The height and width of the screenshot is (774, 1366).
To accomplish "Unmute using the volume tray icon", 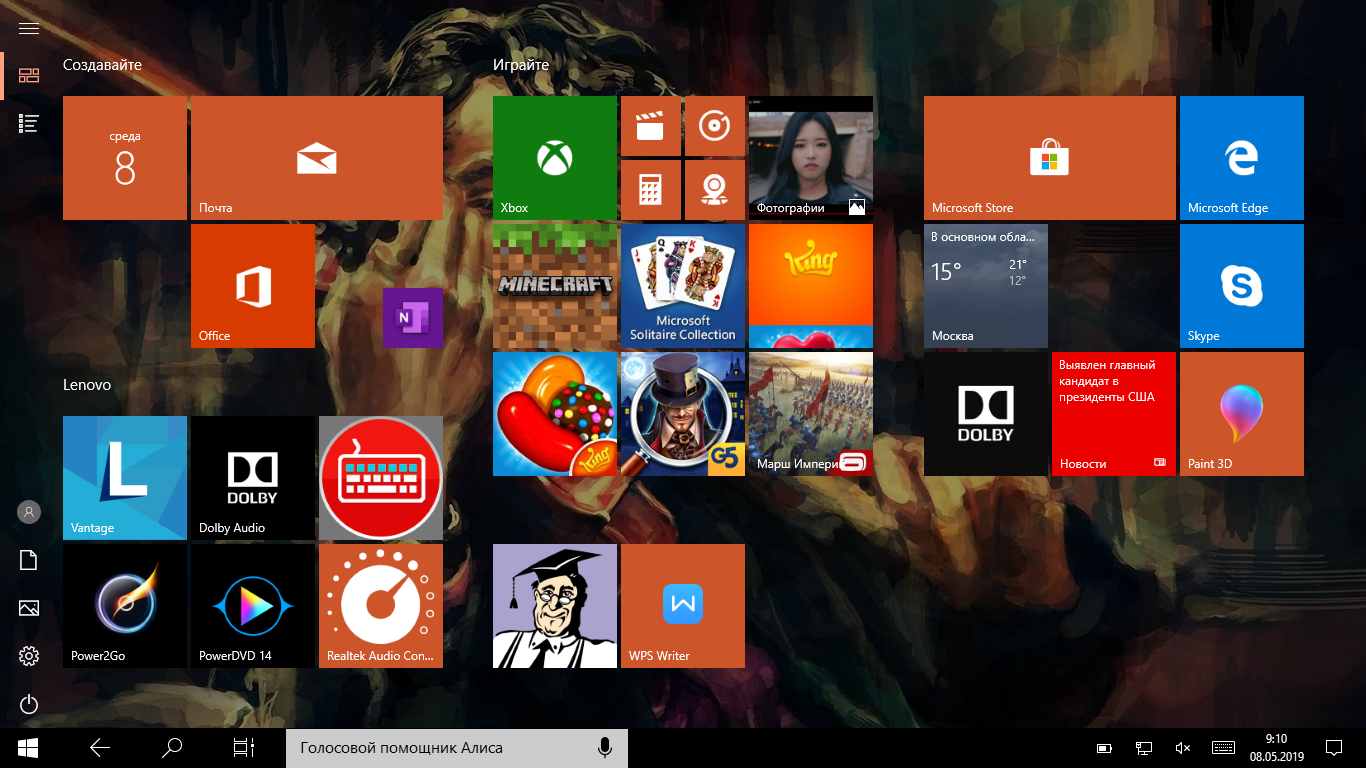I will [1183, 748].
